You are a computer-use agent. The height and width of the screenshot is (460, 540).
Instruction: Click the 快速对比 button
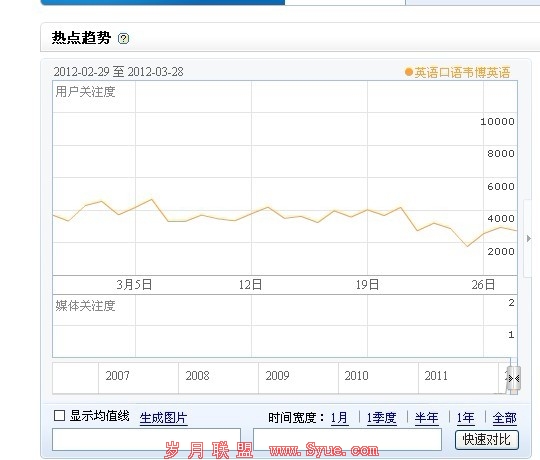pos(487,440)
